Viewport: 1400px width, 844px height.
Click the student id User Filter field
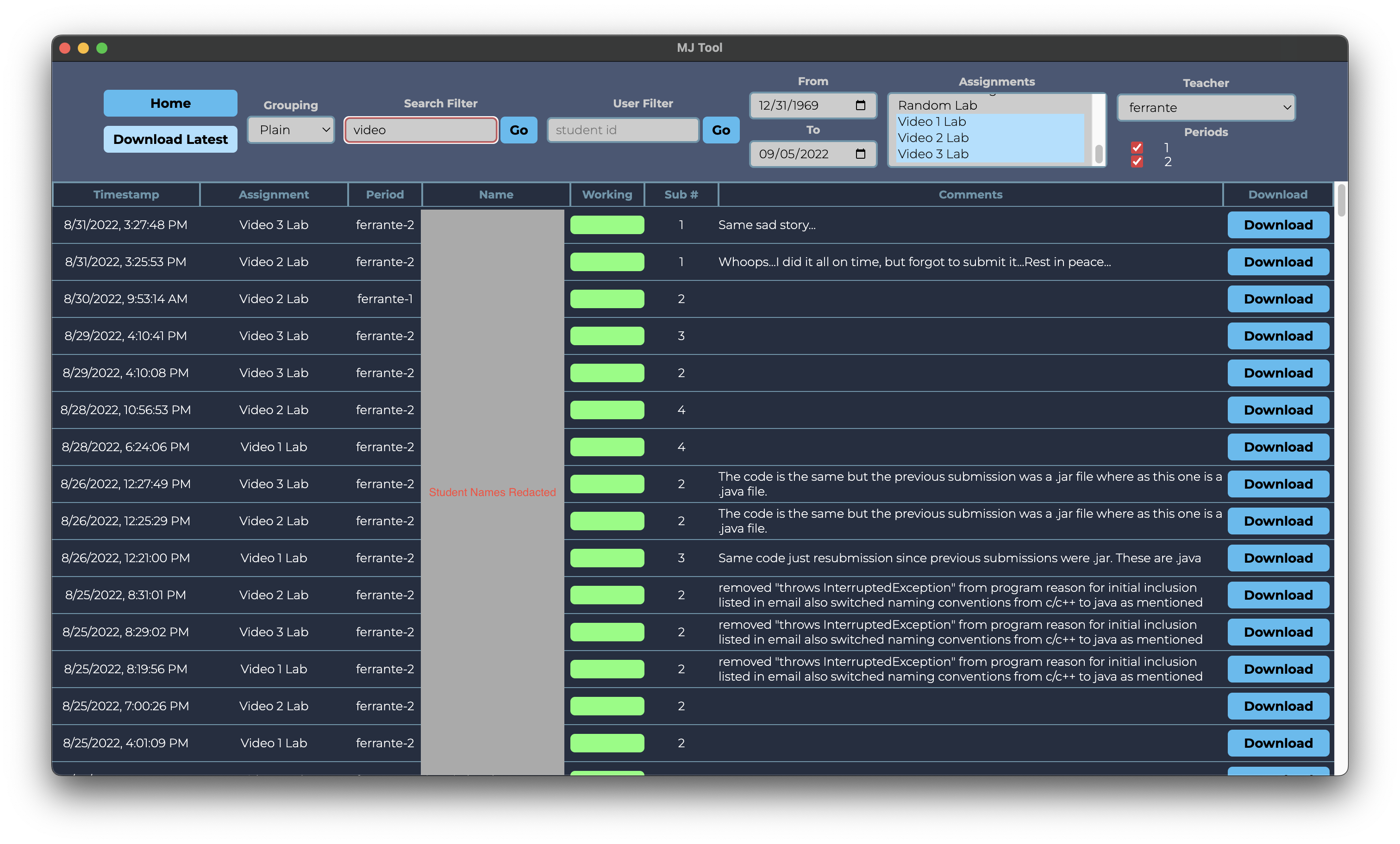[623, 130]
